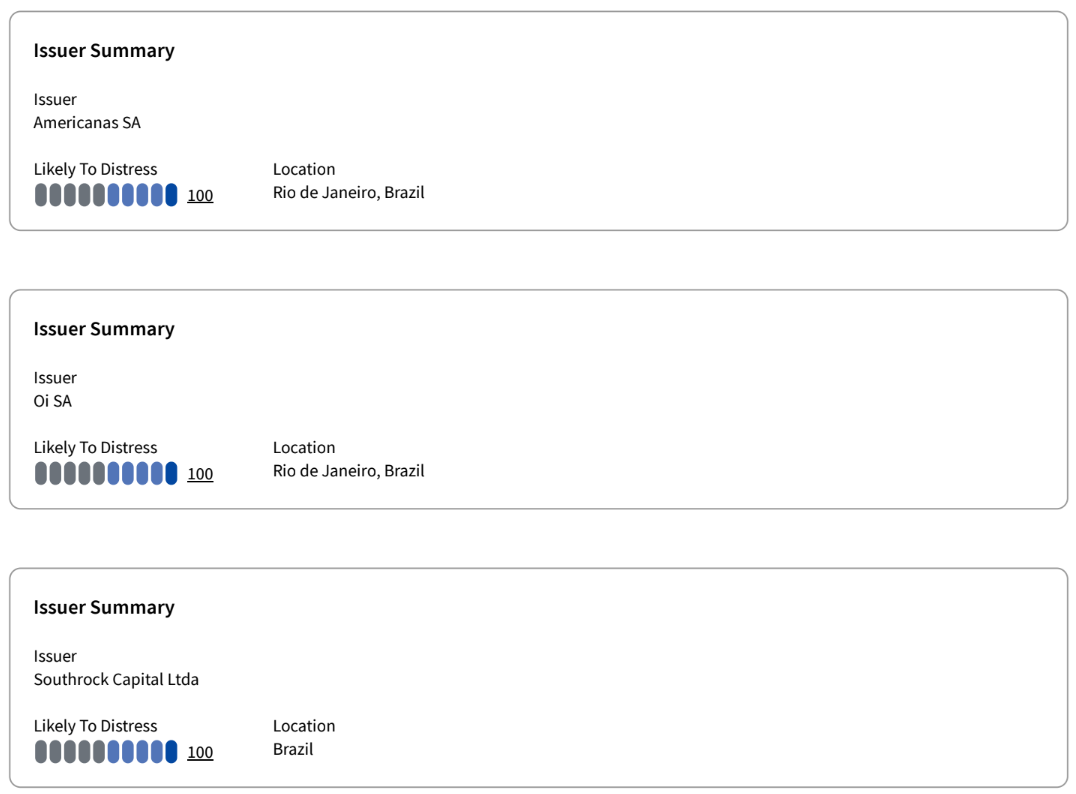Click the Issuer label above Oi SA
This screenshot has height=794, width=1076.
tap(55, 378)
